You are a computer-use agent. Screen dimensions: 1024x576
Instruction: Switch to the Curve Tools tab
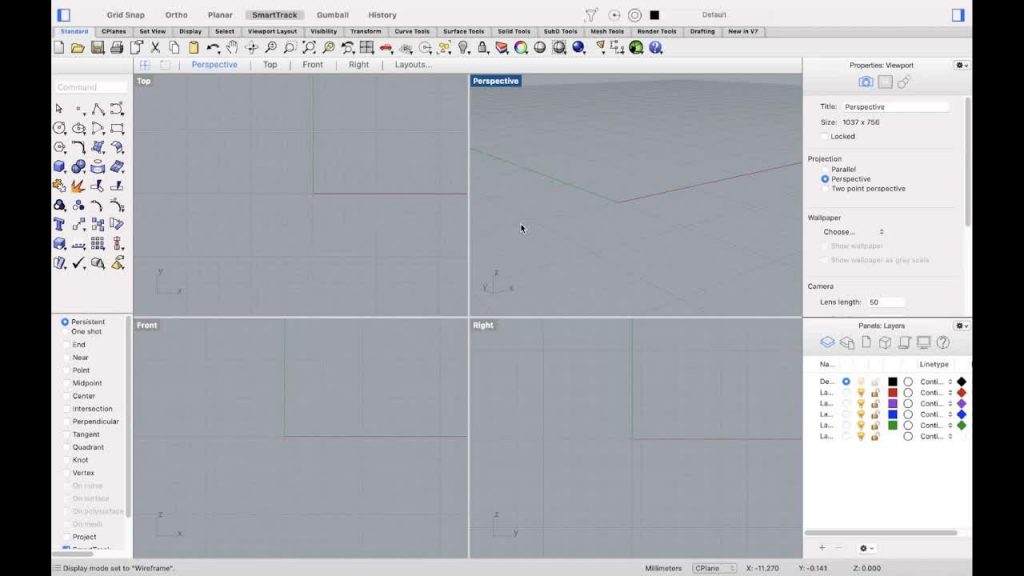pos(411,31)
